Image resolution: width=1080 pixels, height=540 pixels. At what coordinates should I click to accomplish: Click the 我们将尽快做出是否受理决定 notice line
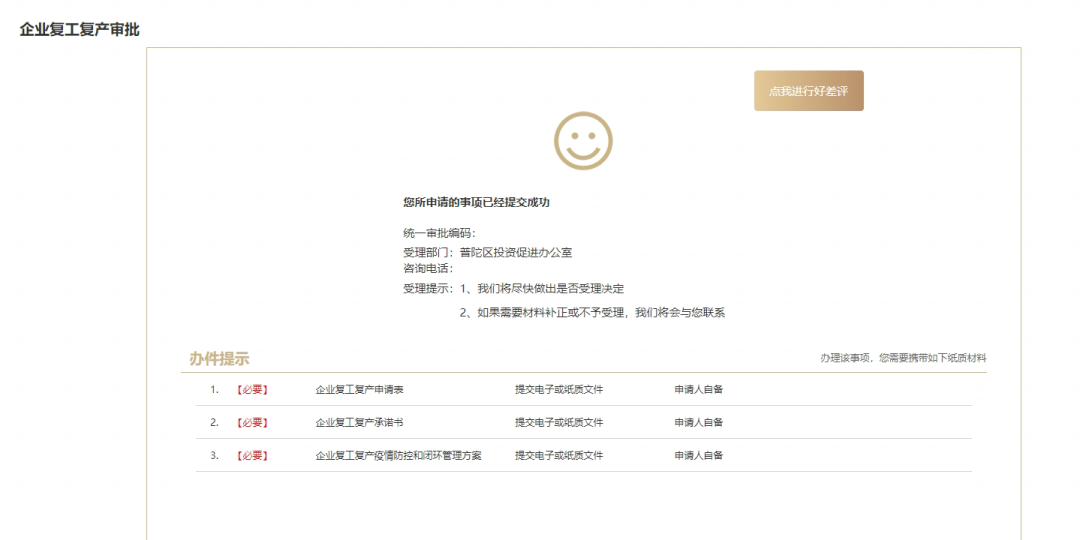point(550,288)
